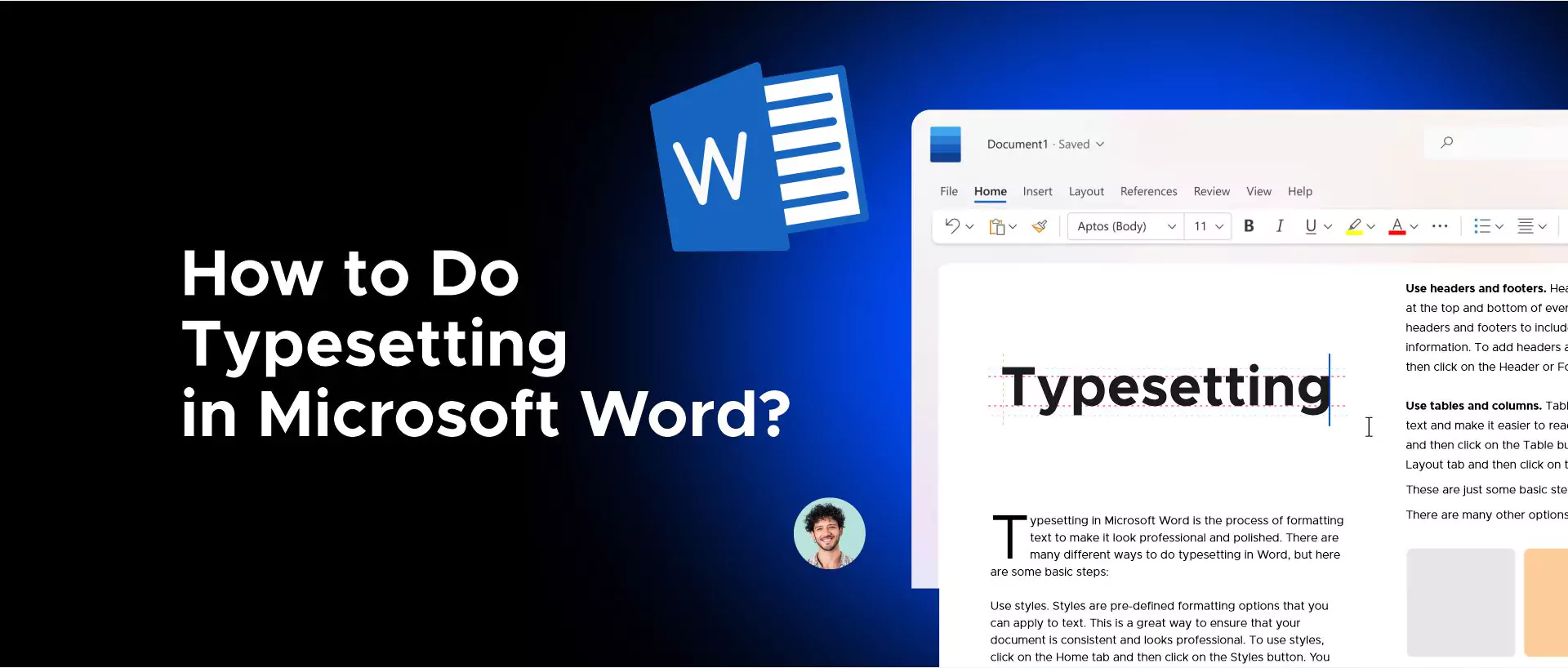Toggle Underline formatting
The image size is (1568, 668).
[x=1310, y=226]
